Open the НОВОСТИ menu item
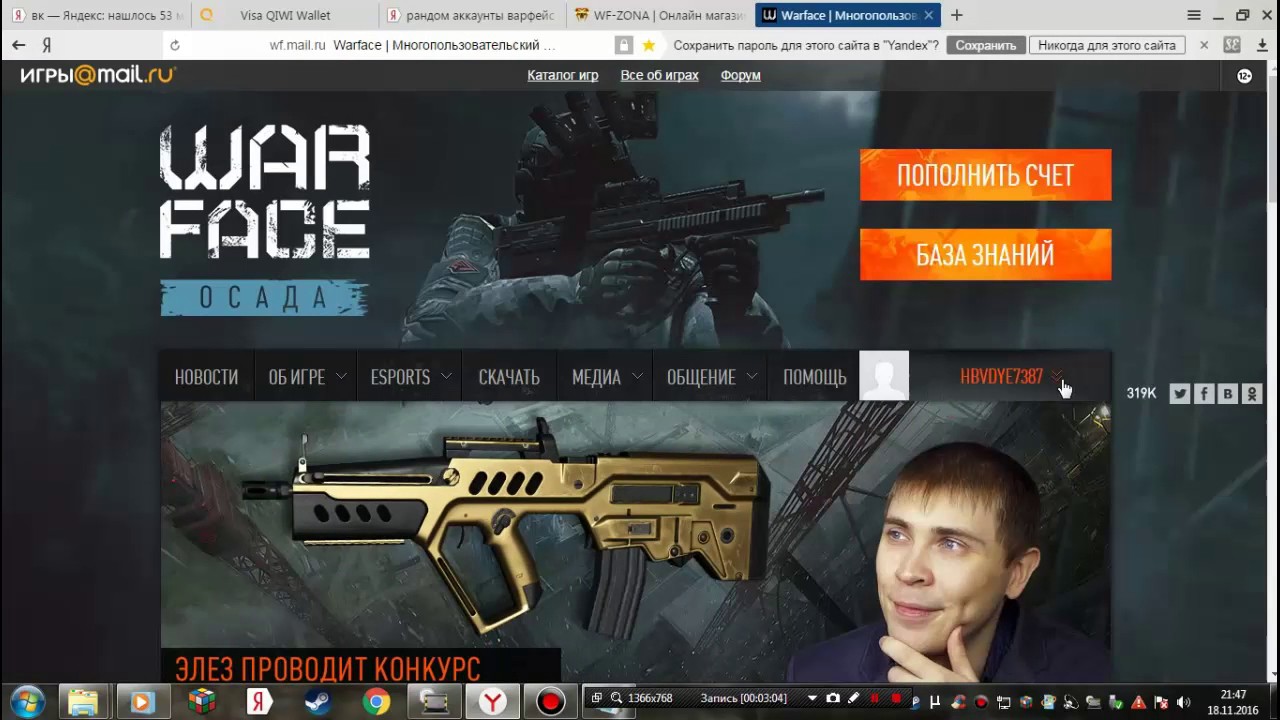Viewport: 1280px width, 720px height. click(x=206, y=377)
